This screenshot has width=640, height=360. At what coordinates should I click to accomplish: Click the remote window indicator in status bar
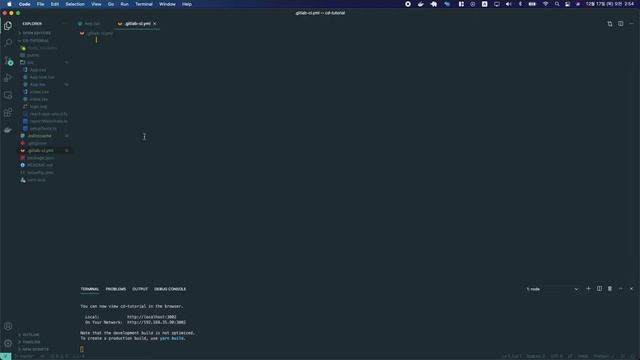(x=5, y=356)
